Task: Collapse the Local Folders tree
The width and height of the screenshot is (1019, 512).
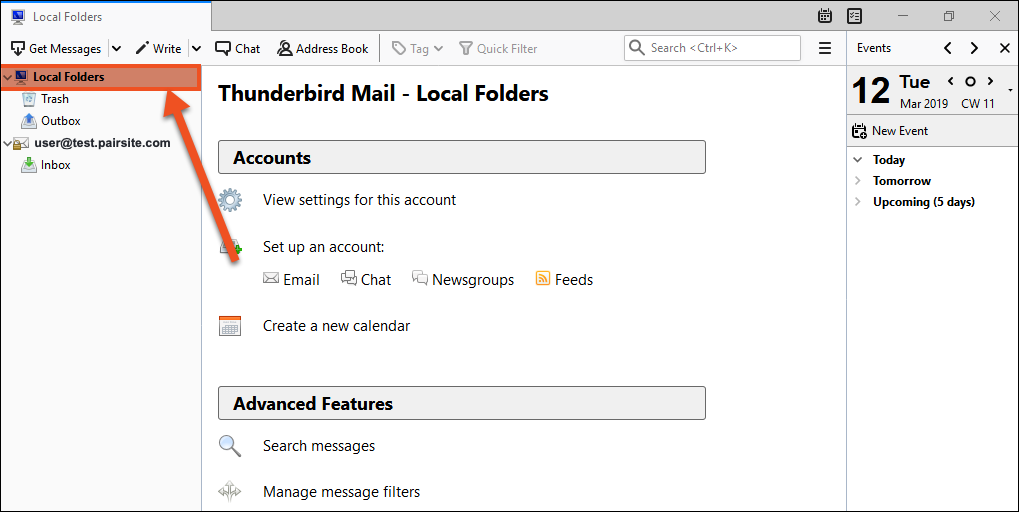Action: point(6,77)
